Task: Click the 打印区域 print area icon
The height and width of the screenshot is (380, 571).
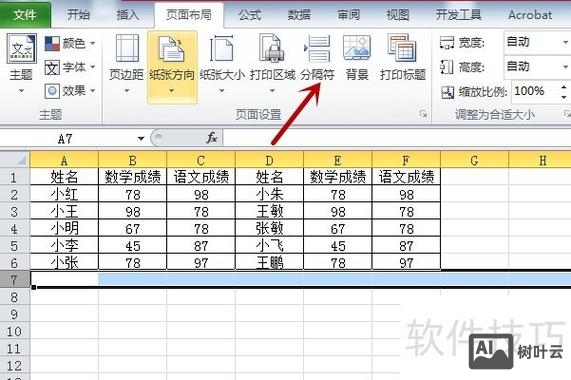Action: pyautogui.click(x=272, y=48)
